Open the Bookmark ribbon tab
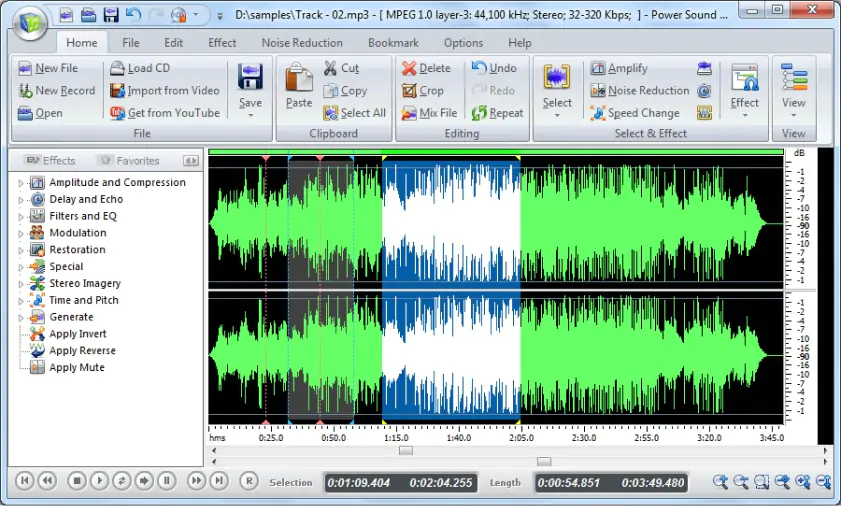Screen dimensions: 841x506 [x=393, y=43]
